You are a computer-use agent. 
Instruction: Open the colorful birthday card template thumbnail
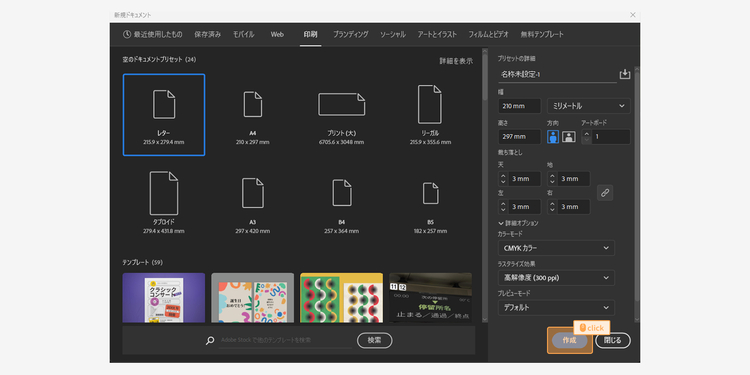pyautogui.click(x=253, y=298)
